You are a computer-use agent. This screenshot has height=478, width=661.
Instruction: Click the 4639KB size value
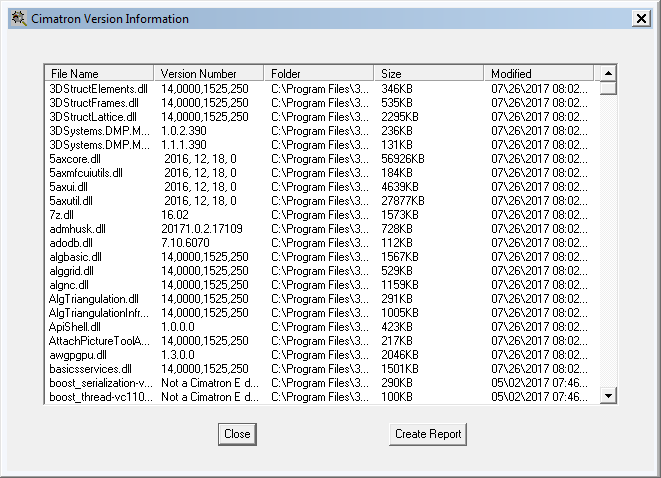tap(400, 187)
